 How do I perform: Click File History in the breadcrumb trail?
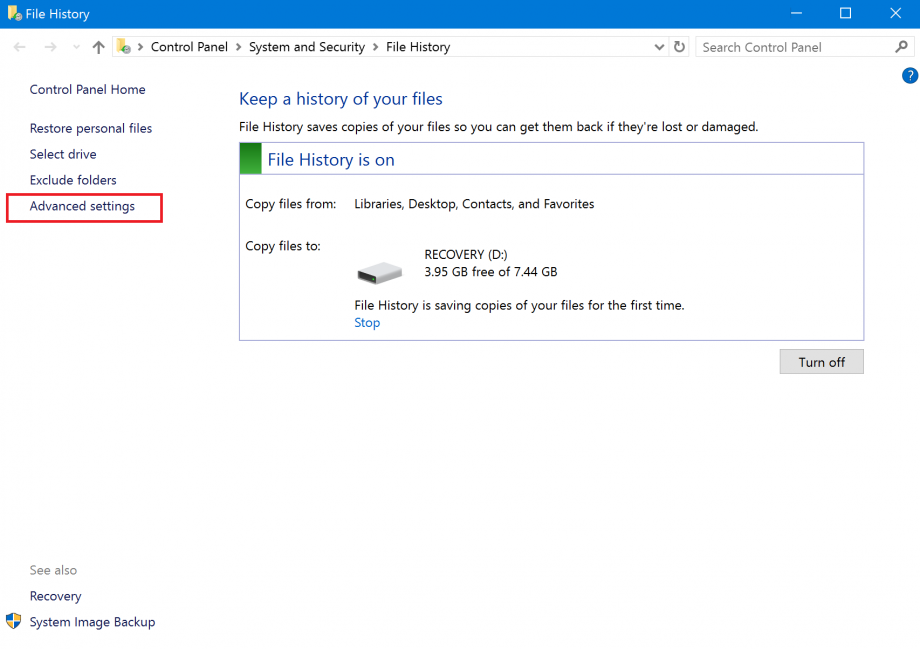418,46
